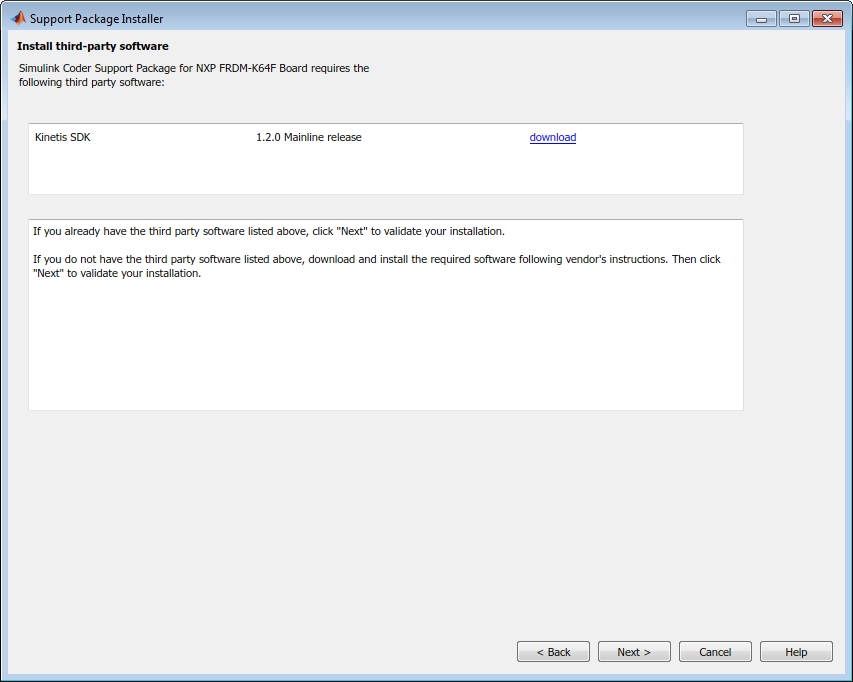Click the 'Support Package Installer' window title
The image size is (853, 682).
tap(96, 19)
